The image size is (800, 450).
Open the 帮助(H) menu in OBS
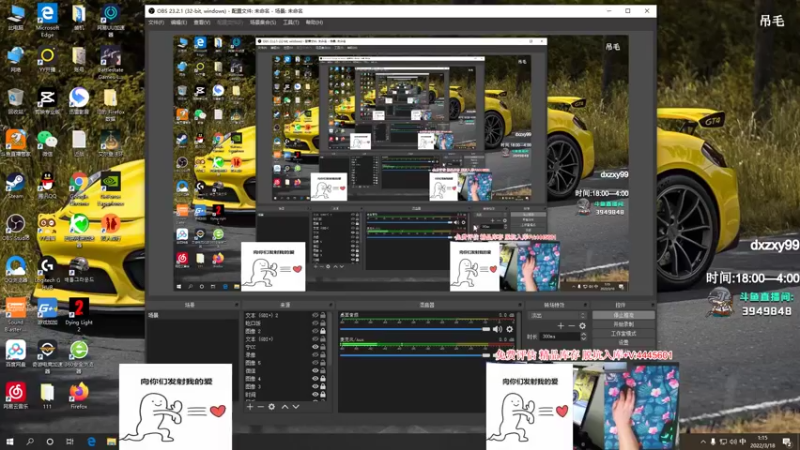point(314,22)
